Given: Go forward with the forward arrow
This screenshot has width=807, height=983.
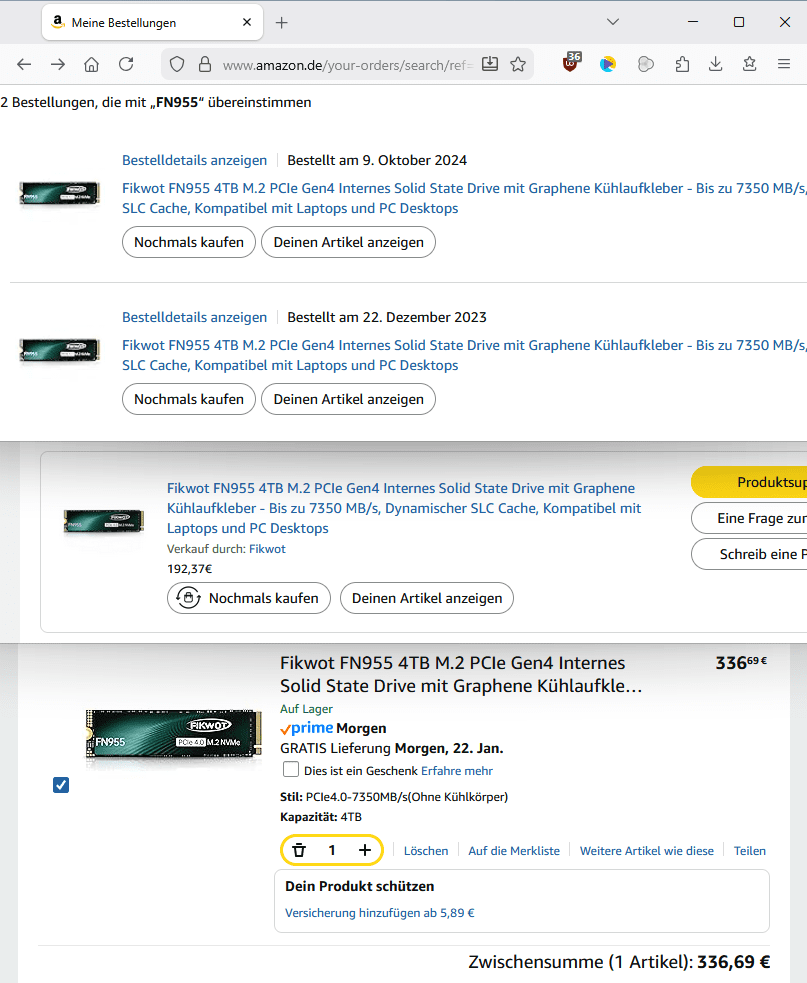Looking at the screenshot, I should (x=58, y=64).
